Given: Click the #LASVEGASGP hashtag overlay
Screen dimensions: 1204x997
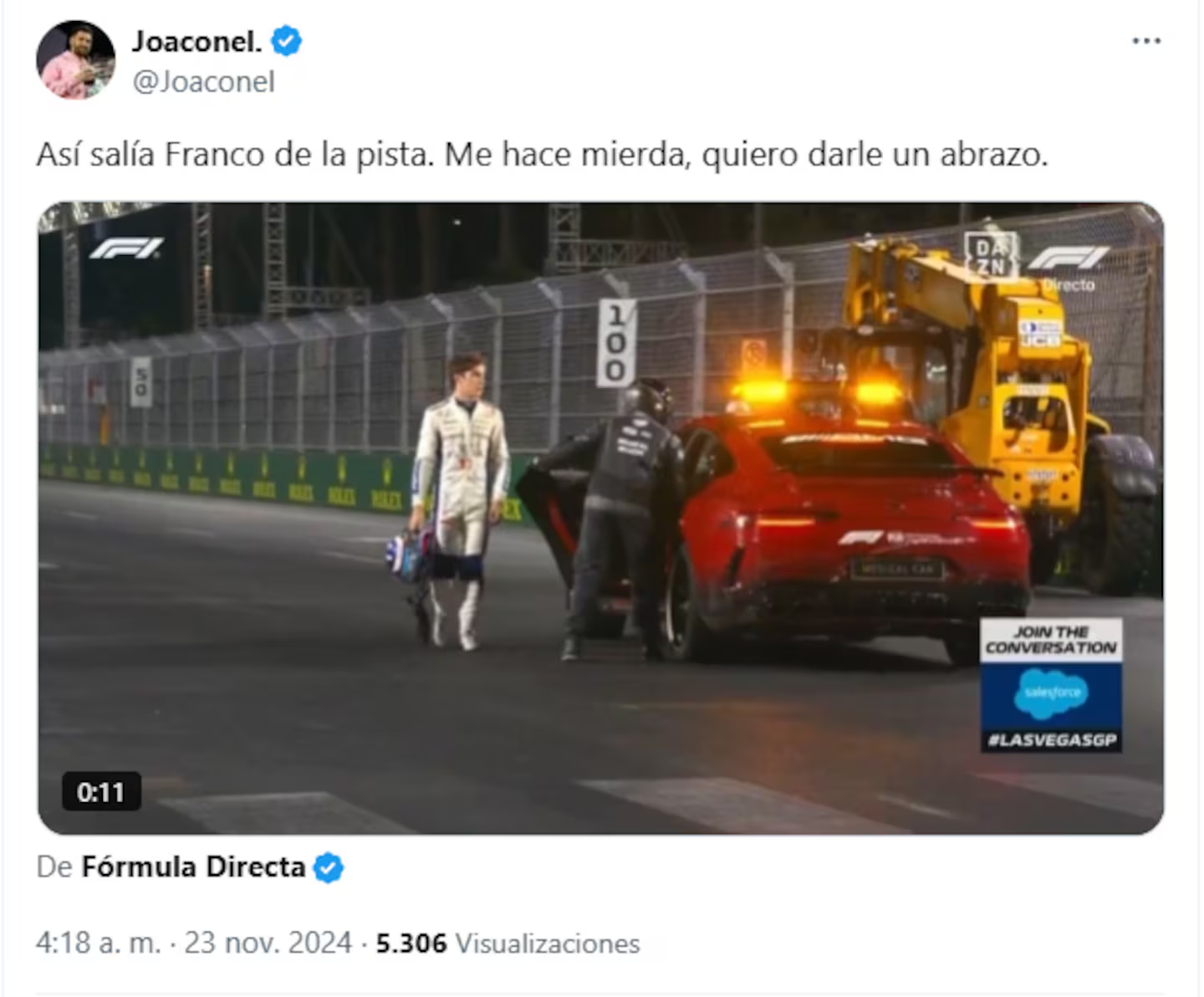Looking at the screenshot, I should click(1051, 740).
